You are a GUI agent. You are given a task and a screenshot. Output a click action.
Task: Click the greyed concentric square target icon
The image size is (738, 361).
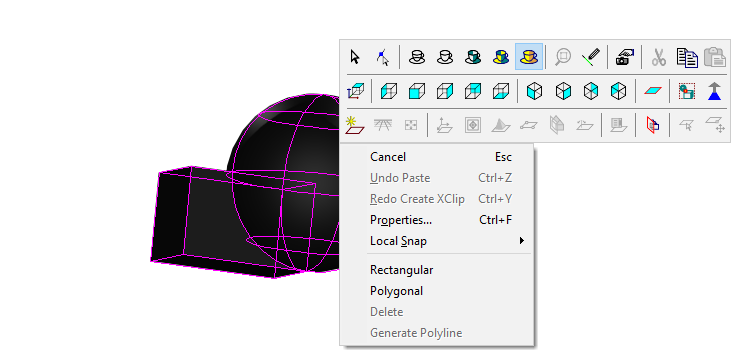pos(473,125)
